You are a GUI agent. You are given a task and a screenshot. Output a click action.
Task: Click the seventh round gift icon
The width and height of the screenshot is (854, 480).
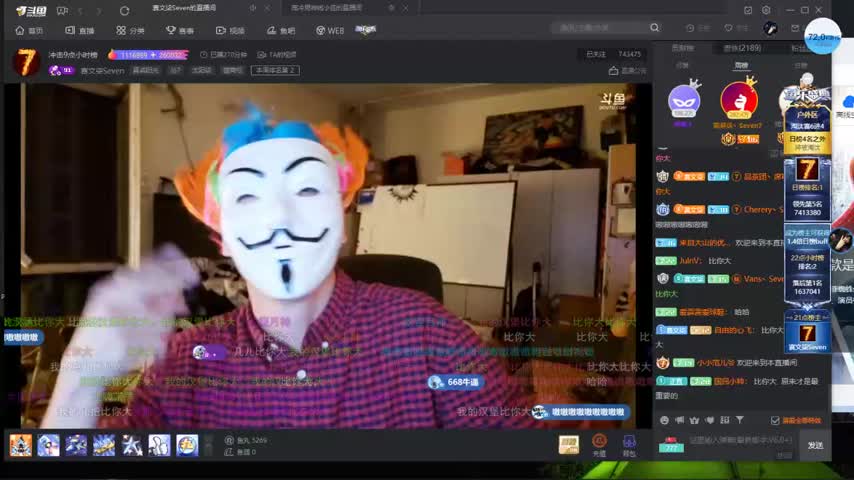187,445
